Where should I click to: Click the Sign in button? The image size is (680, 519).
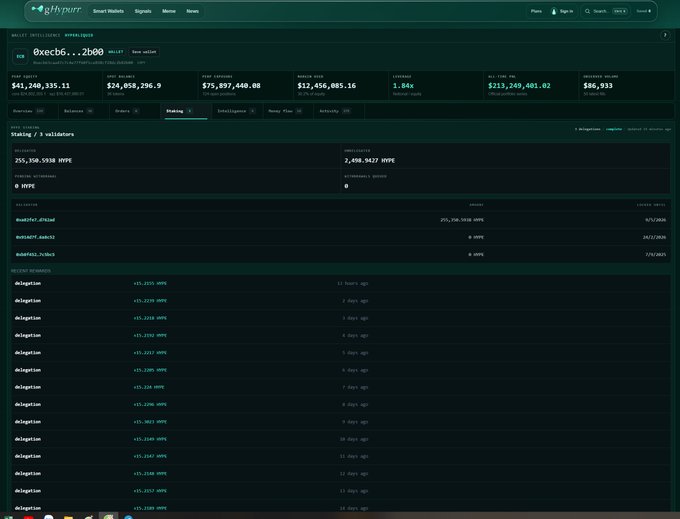(x=562, y=11)
